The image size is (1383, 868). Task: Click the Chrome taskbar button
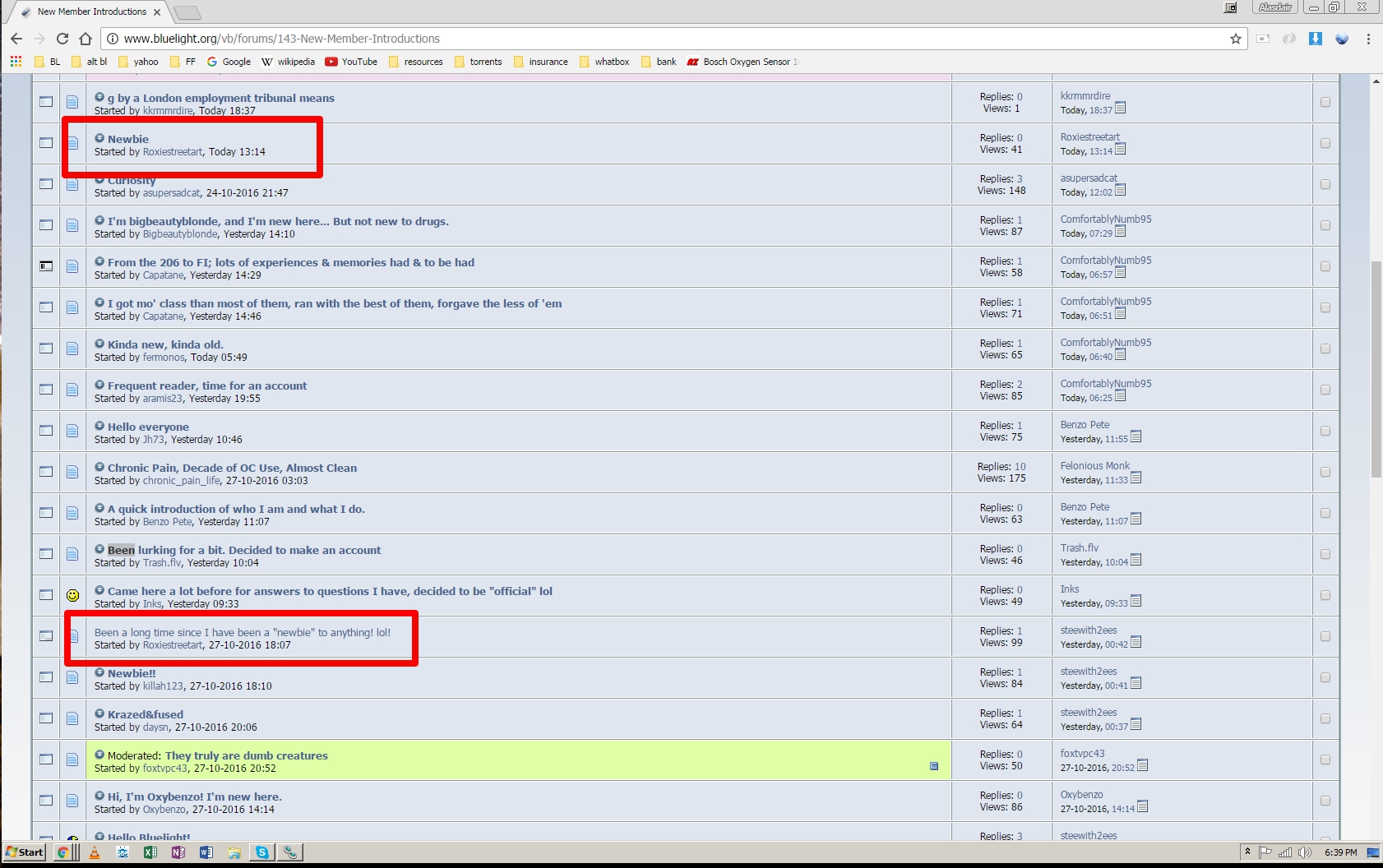(64, 852)
